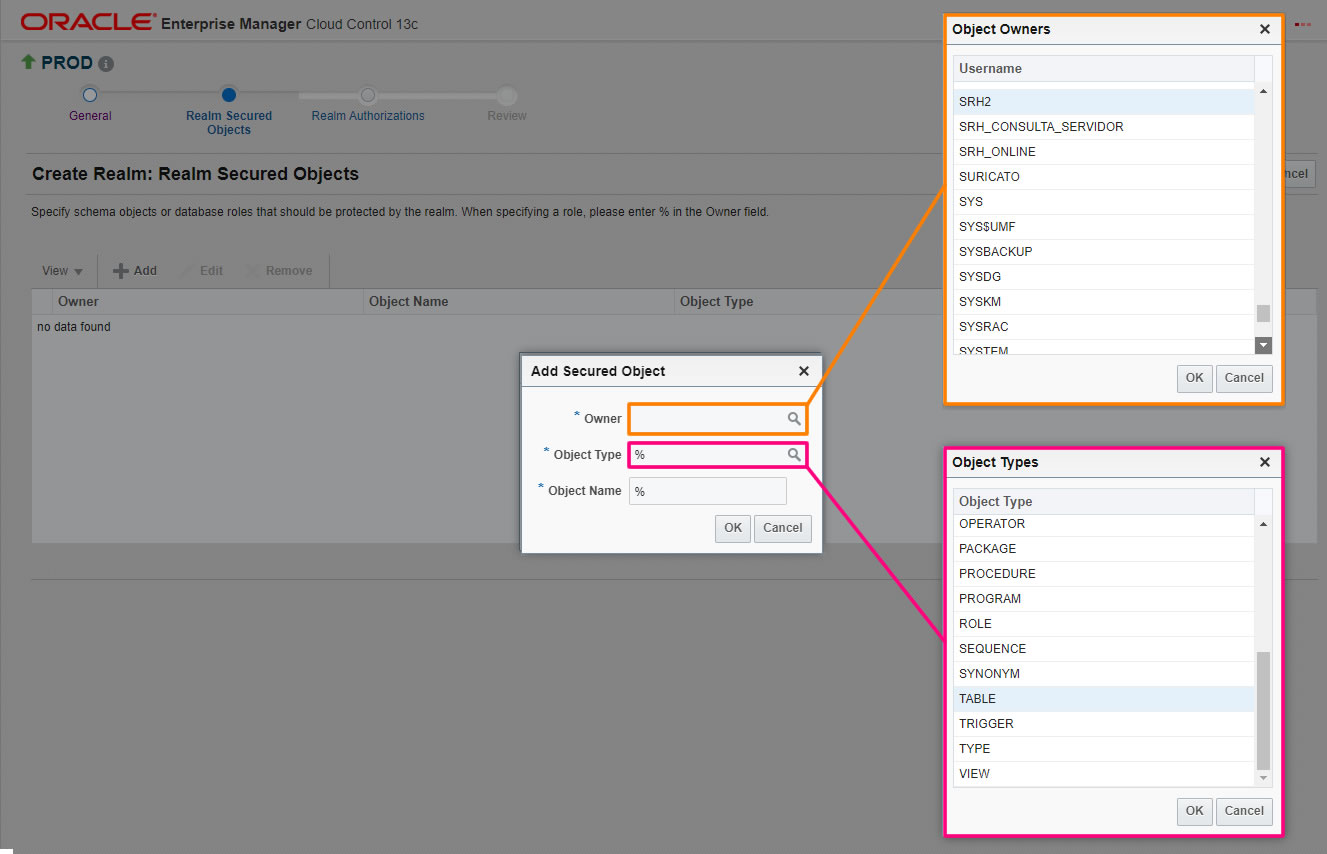Click the PROD database name

[x=67, y=63]
